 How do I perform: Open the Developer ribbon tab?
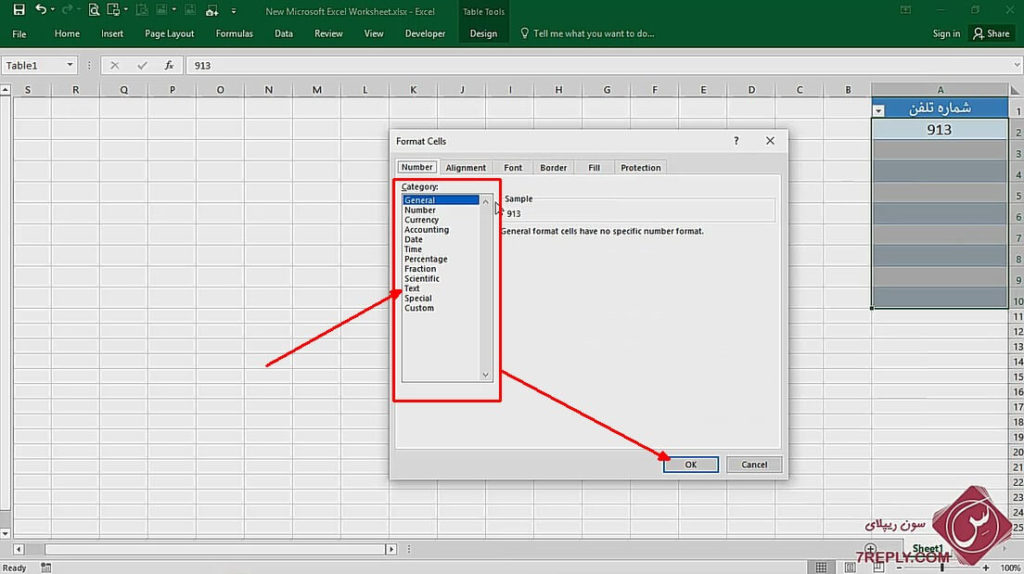pos(425,33)
